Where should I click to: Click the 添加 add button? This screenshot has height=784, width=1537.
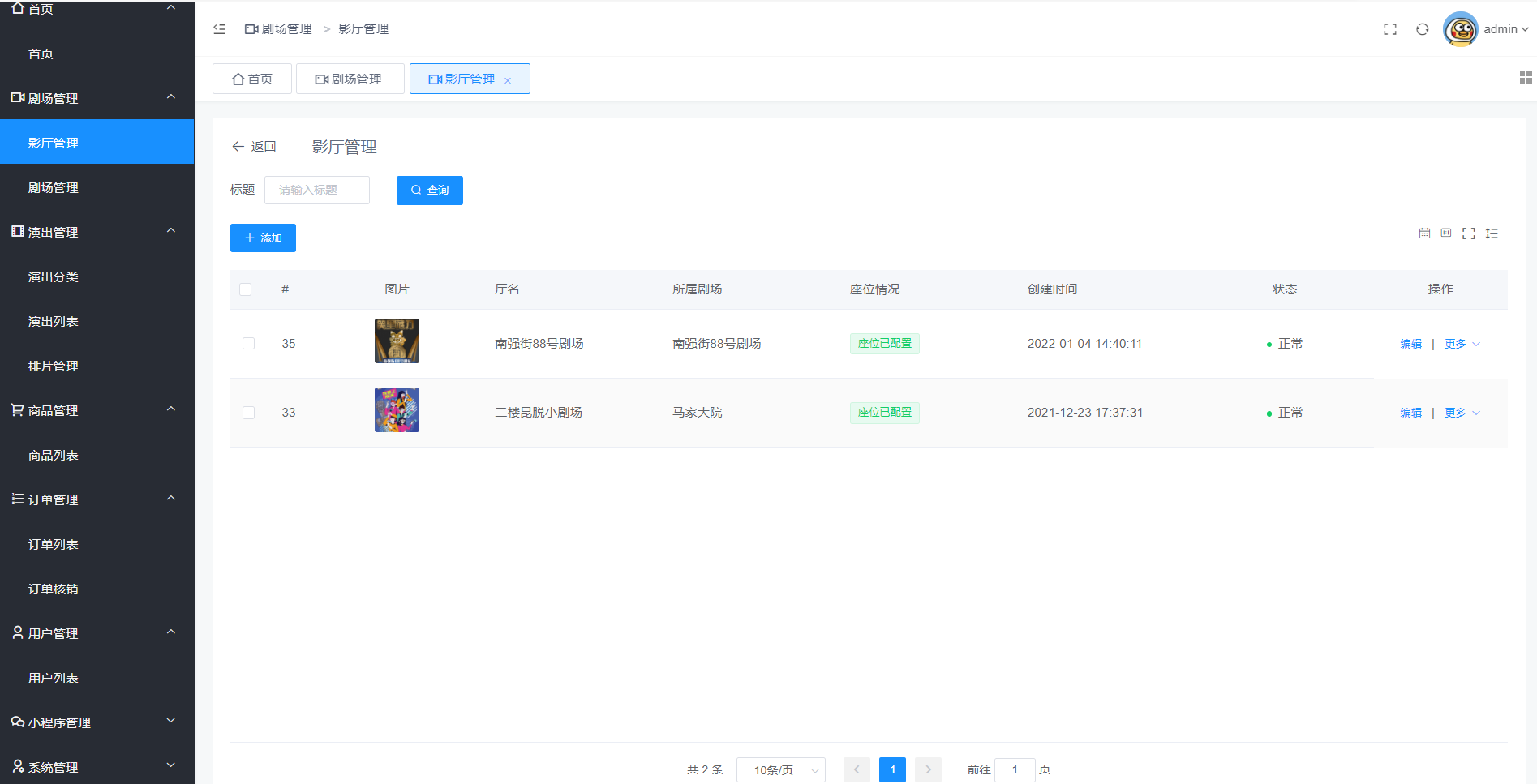pyautogui.click(x=263, y=238)
